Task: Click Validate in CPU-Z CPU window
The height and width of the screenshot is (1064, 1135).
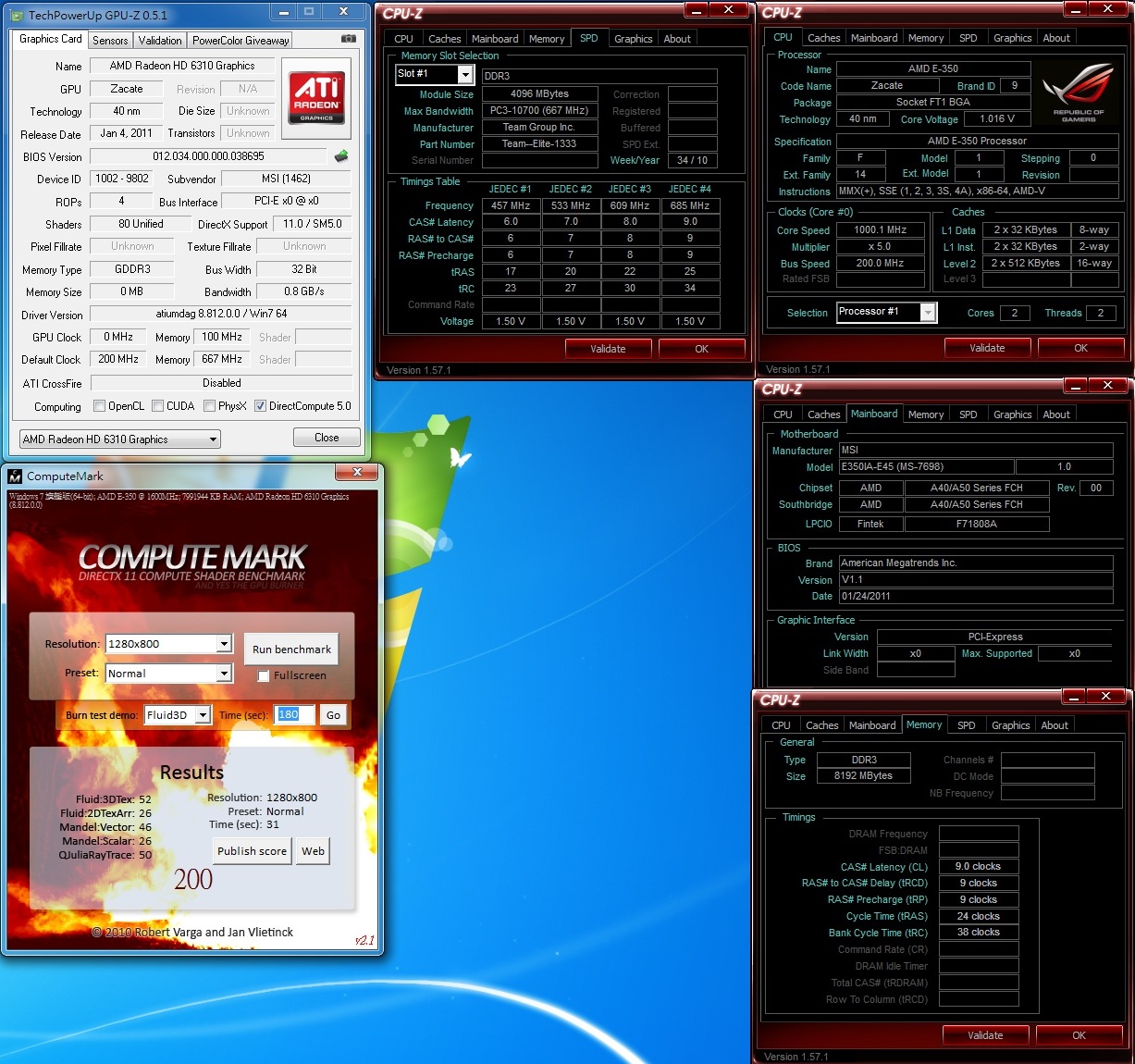Action: (x=987, y=348)
